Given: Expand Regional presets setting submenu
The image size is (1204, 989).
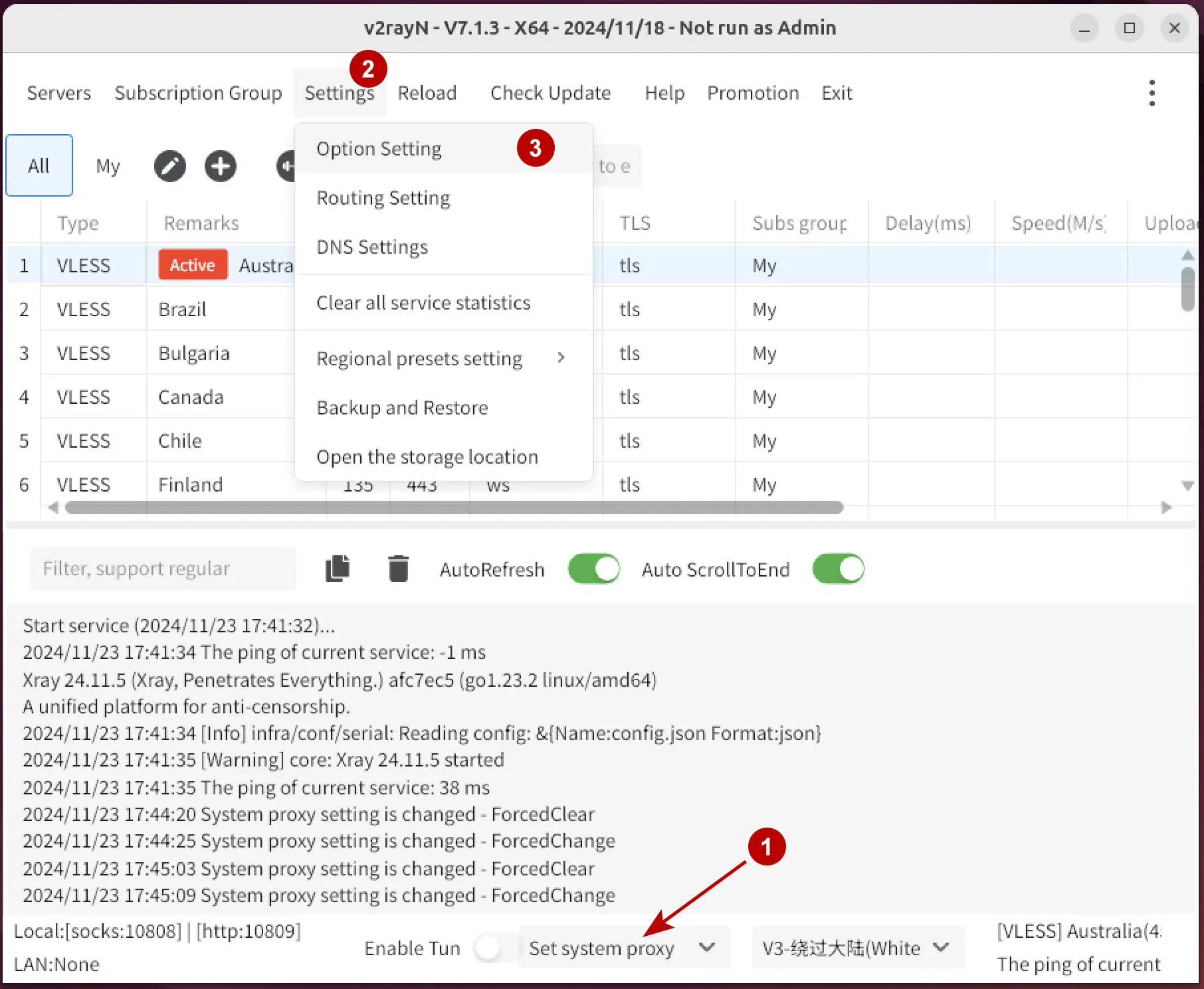Looking at the screenshot, I should (x=443, y=359).
